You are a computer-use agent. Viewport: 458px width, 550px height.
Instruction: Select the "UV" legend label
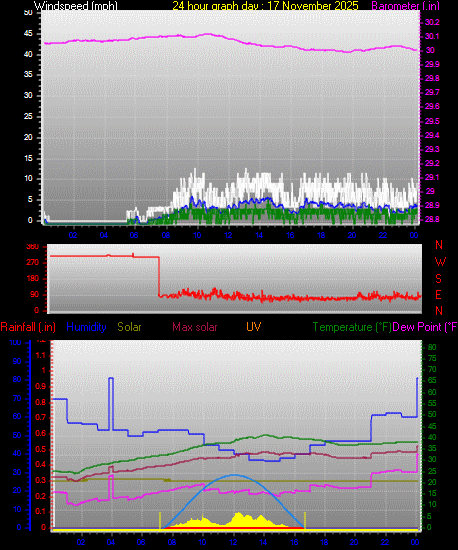point(253,327)
